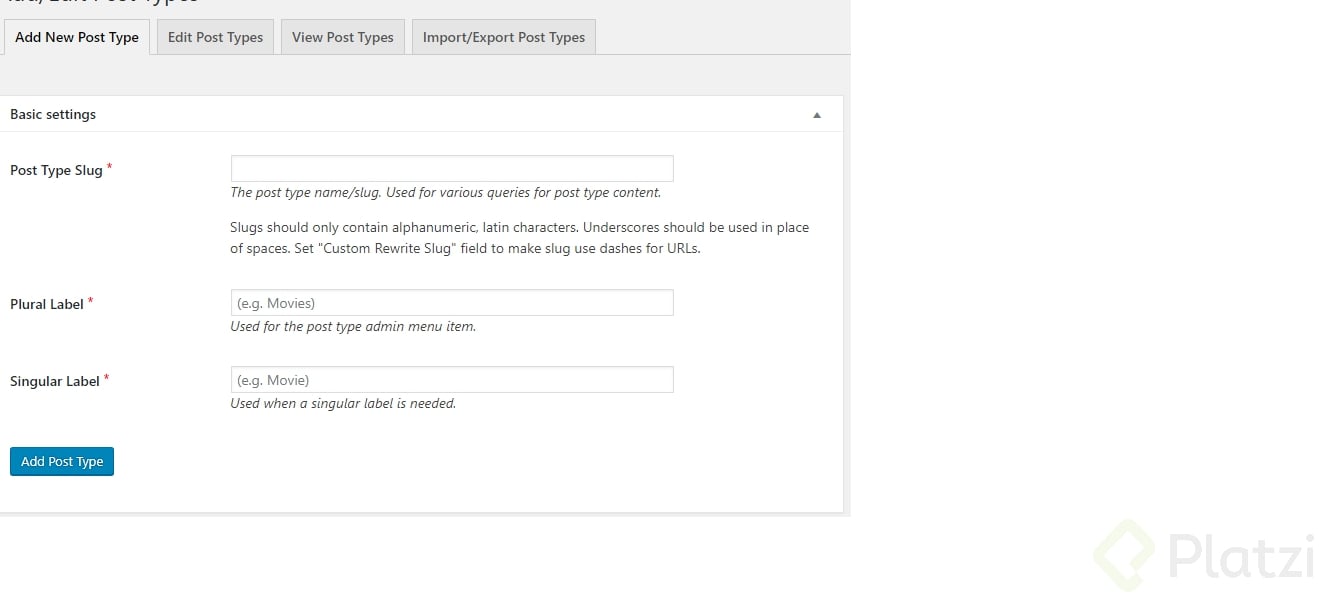Click the "Used when a singular label is needed" hint

click(343, 403)
